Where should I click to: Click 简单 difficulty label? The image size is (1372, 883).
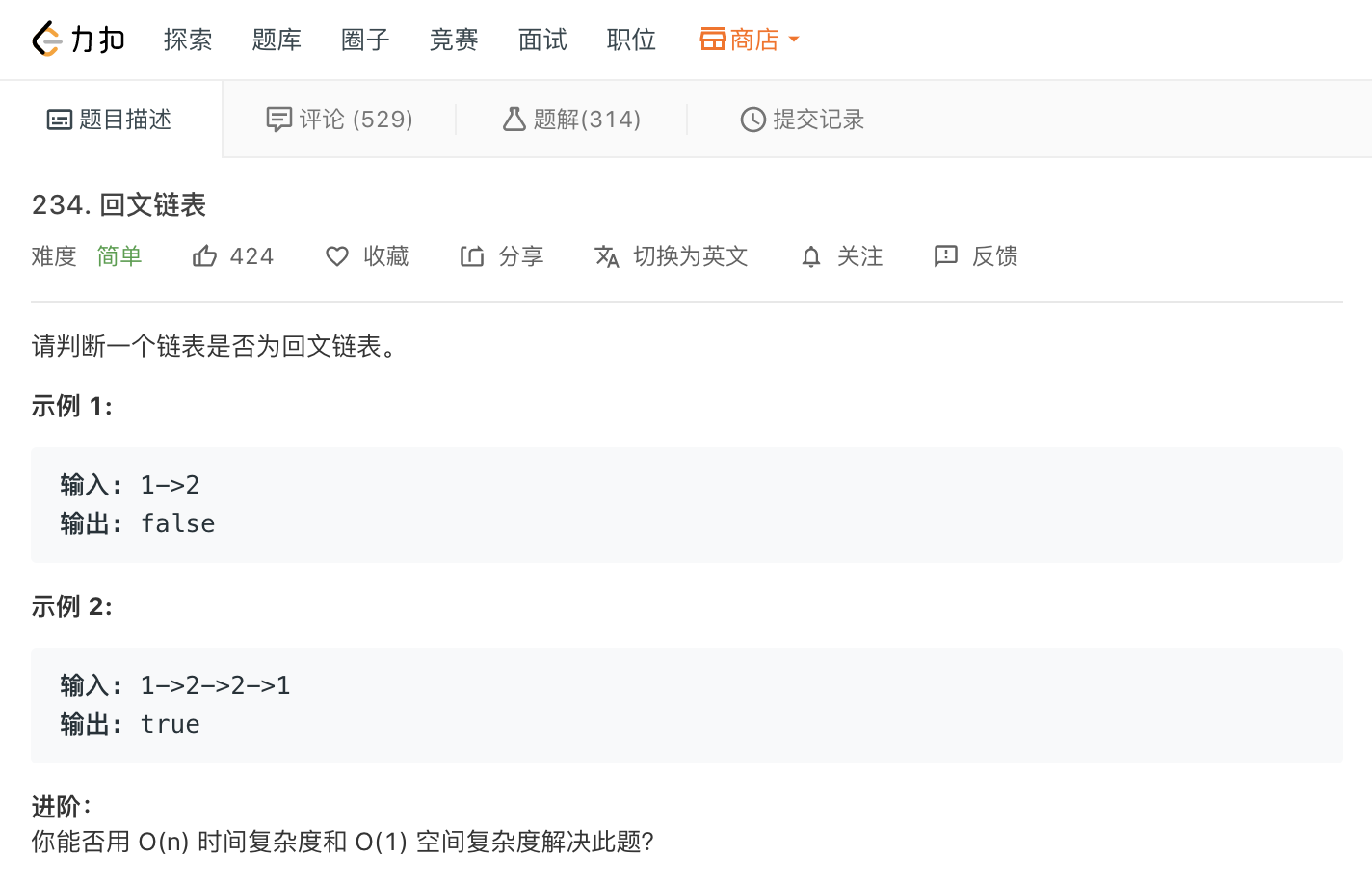(119, 256)
